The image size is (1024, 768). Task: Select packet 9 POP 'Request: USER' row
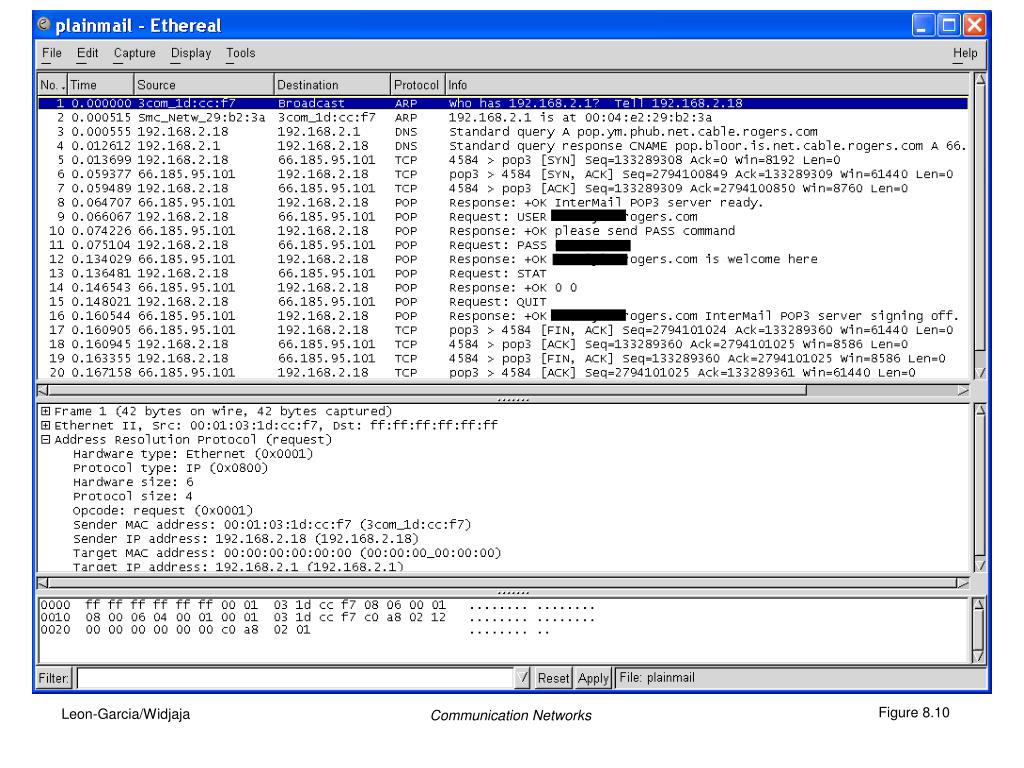point(503,217)
